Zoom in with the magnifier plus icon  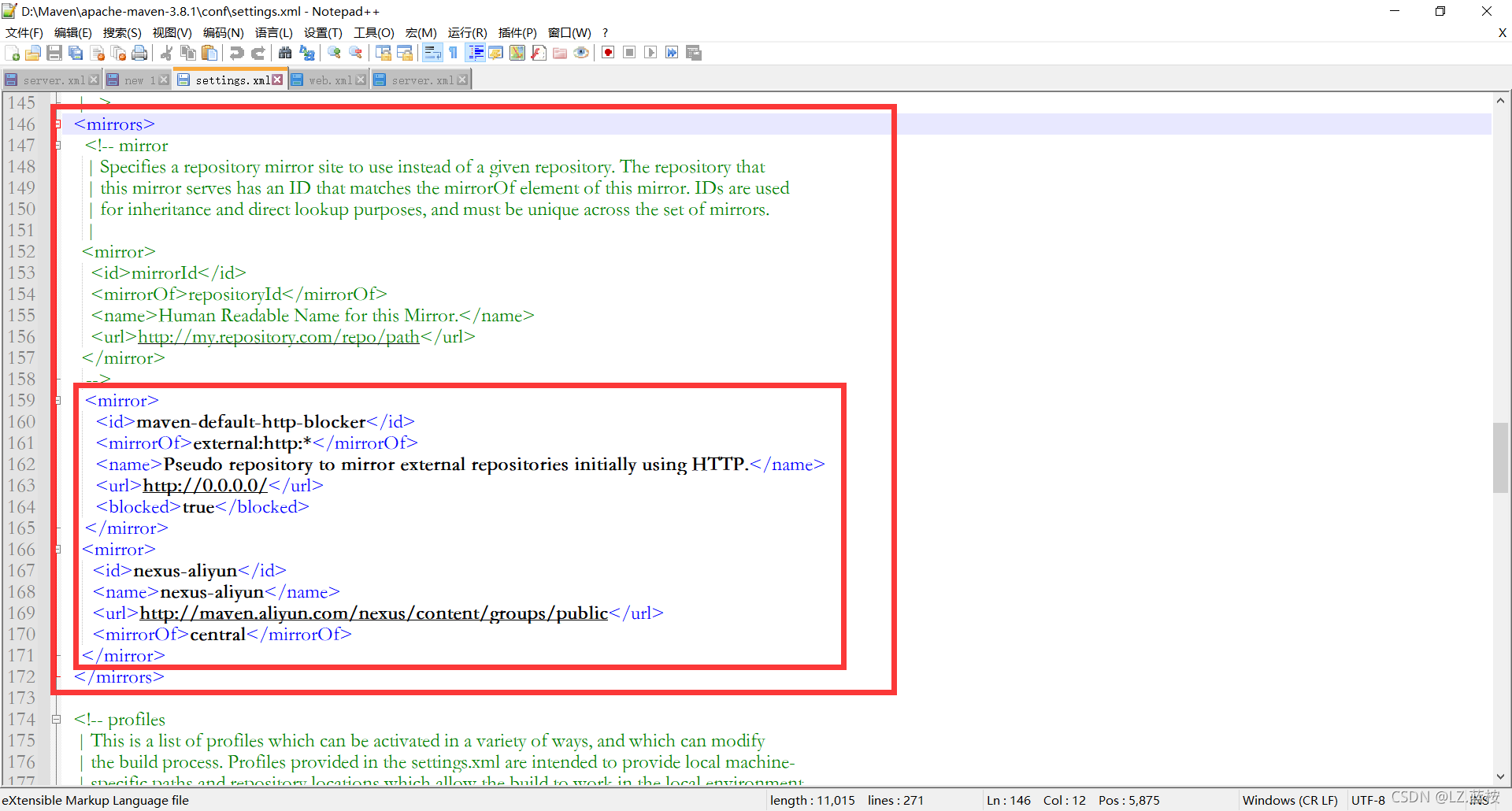335,53
